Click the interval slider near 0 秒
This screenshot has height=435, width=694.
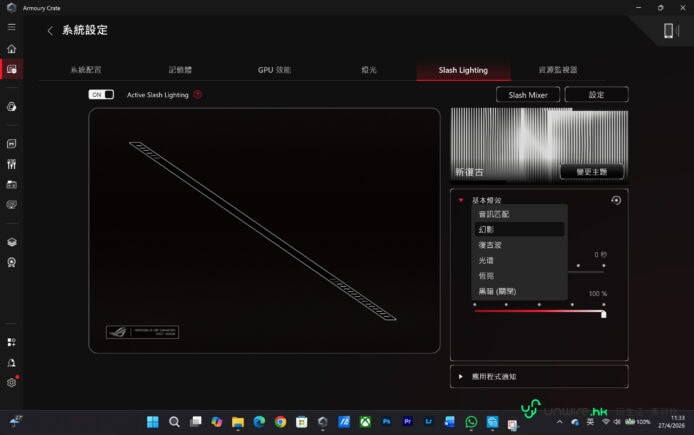(x=586, y=272)
